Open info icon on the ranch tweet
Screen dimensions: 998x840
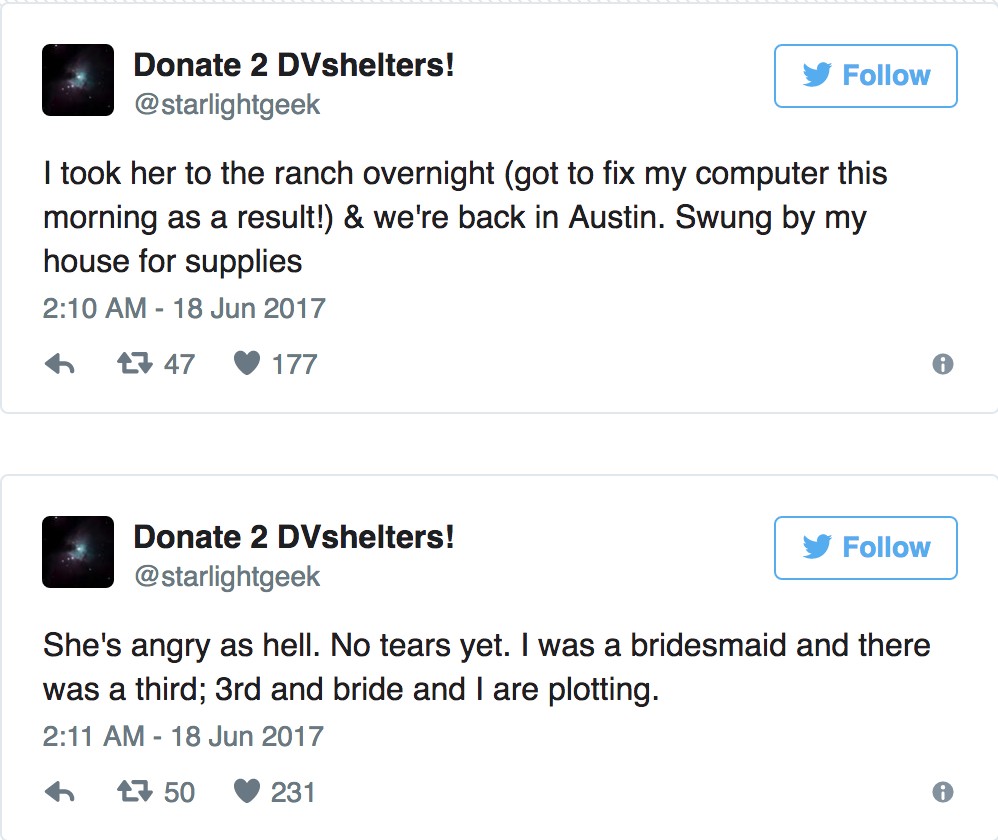click(x=942, y=365)
